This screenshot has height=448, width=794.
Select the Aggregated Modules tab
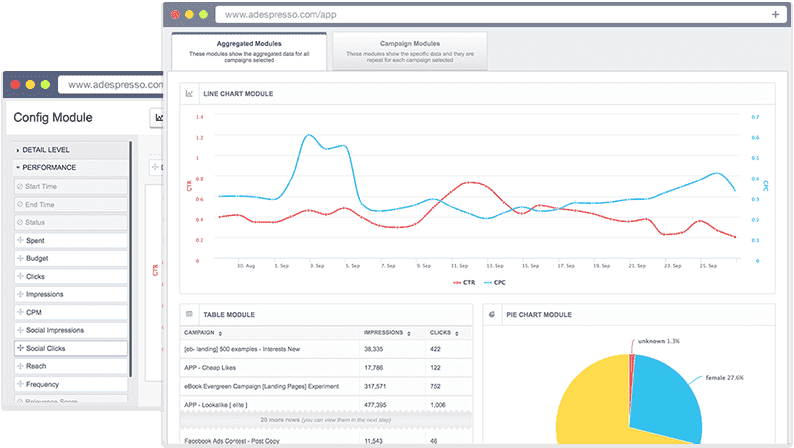[x=248, y=51]
